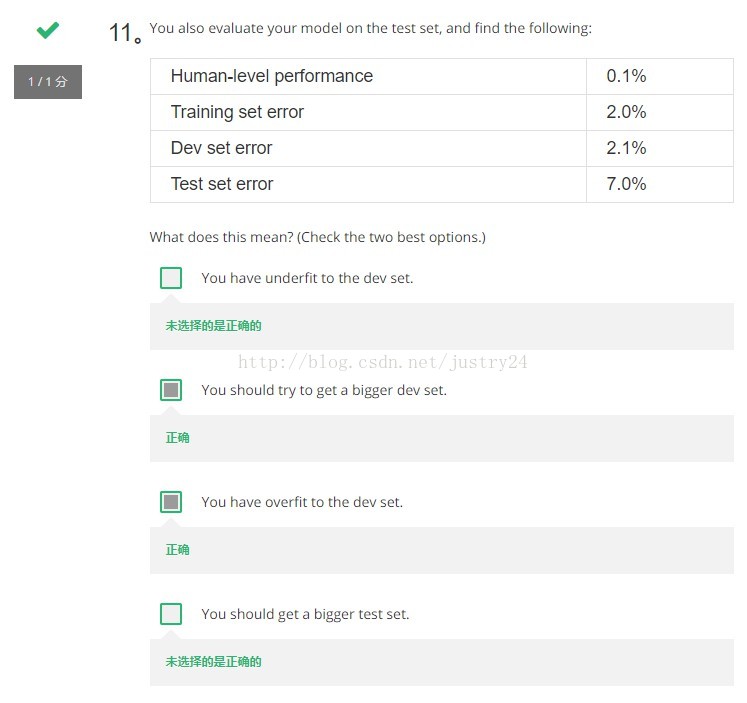Viewport: 747px width, 703px height.
Task: Uncheck 'You have overfit to the dev set'
Action: 171,502
